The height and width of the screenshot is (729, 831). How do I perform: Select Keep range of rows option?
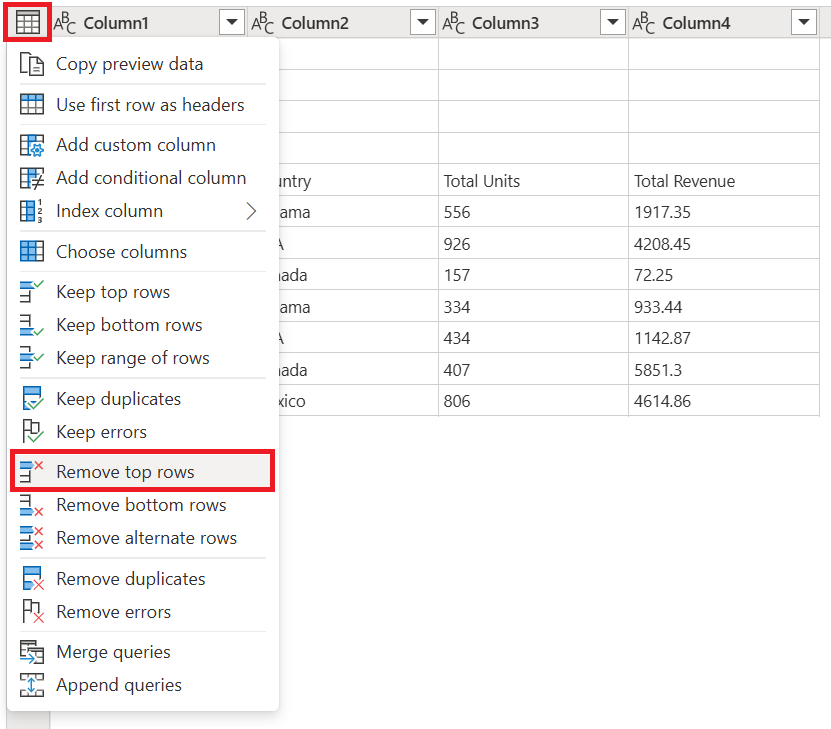click(130, 358)
